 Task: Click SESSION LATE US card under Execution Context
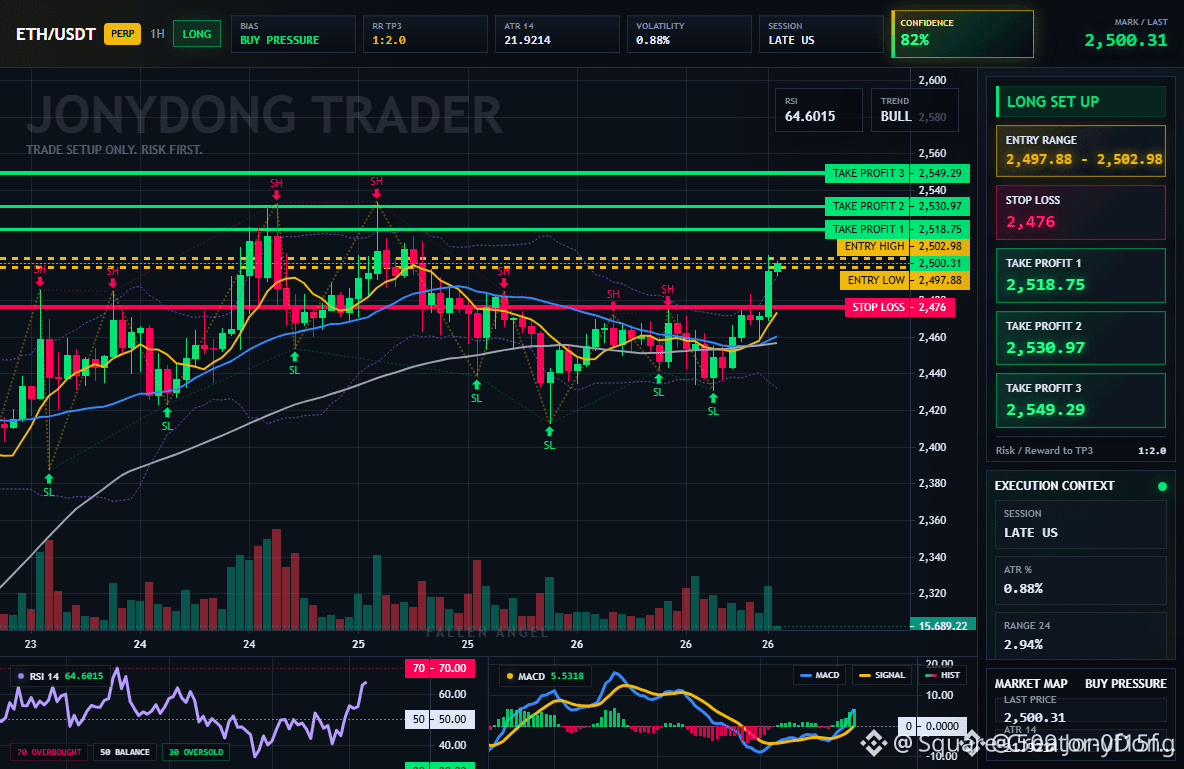(1081, 524)
